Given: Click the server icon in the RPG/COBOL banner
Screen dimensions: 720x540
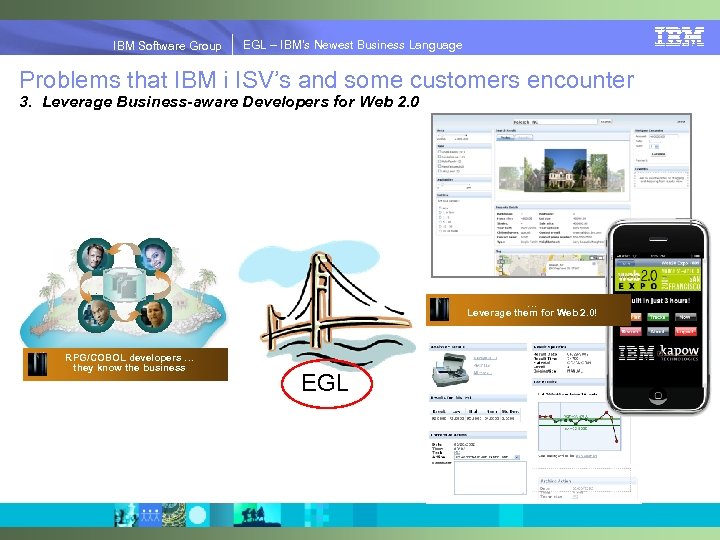Looking at the screenshot, I should pos(37,365).
